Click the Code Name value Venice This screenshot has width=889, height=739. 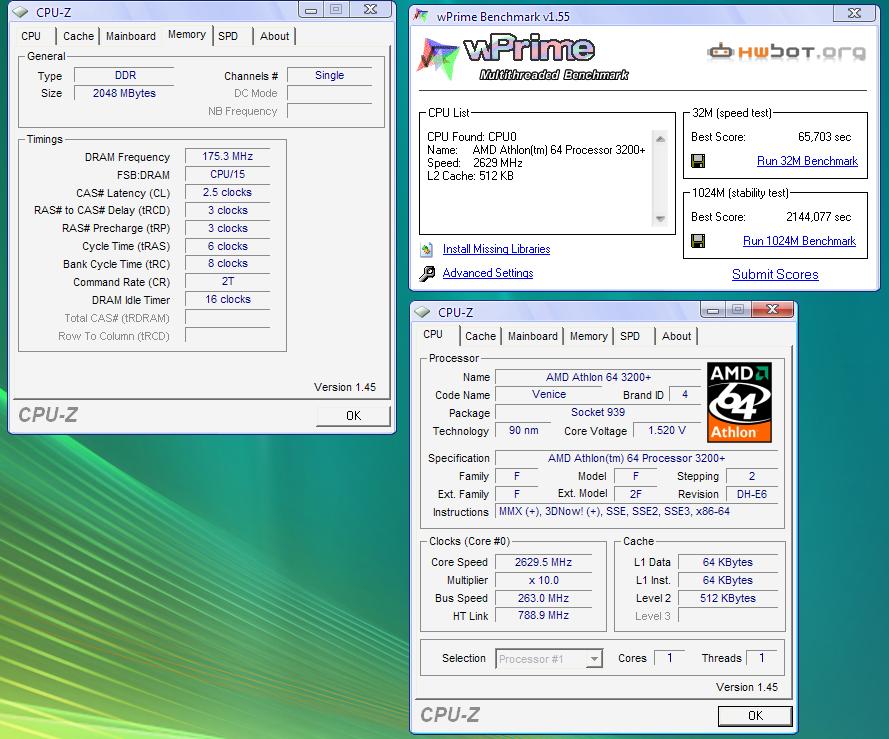[x=548, y=395]
